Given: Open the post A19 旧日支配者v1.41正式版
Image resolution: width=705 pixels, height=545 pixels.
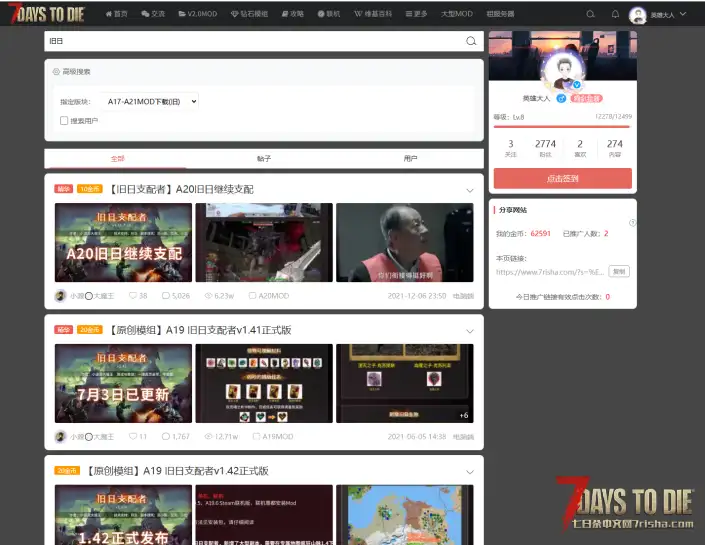Looking at the screenshot, I should click(x=201, y=330).
